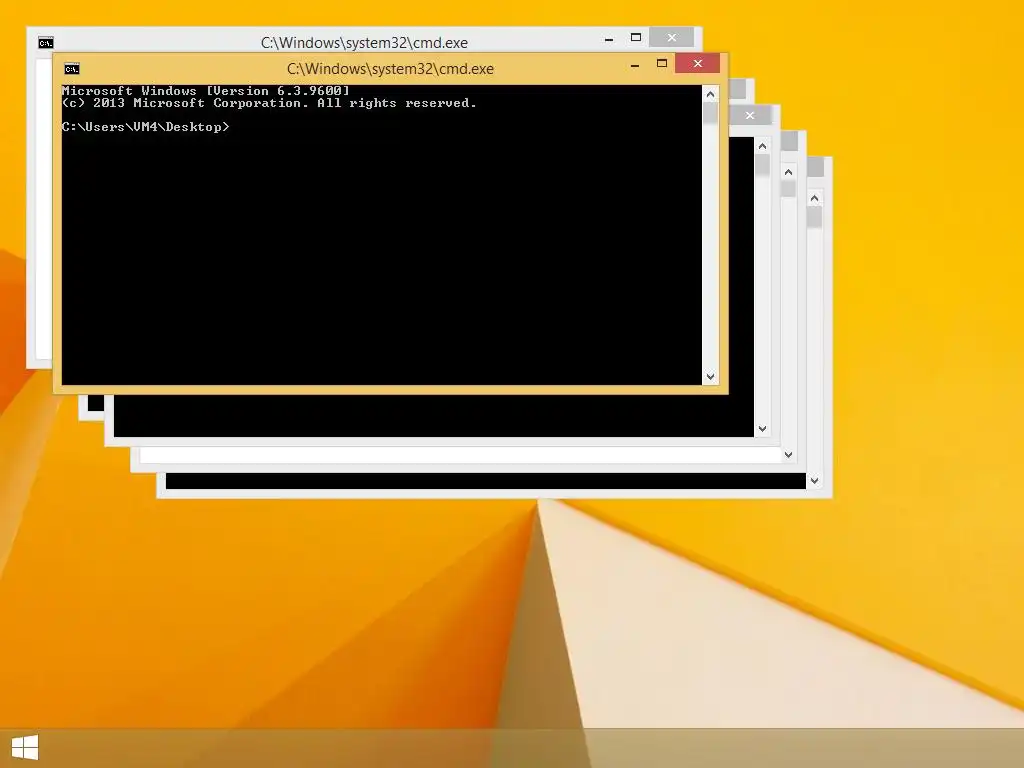Screen dimensions: 1024x768
Task: Click scroll-up arrow of the white-content background window
Action: pos(788,172)
